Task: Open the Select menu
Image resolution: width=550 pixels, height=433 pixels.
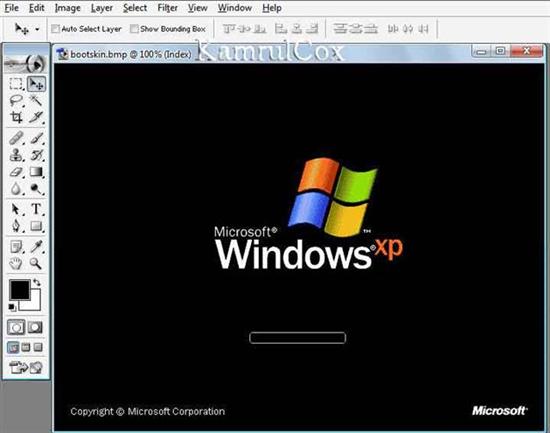Action: pos(135,8)
